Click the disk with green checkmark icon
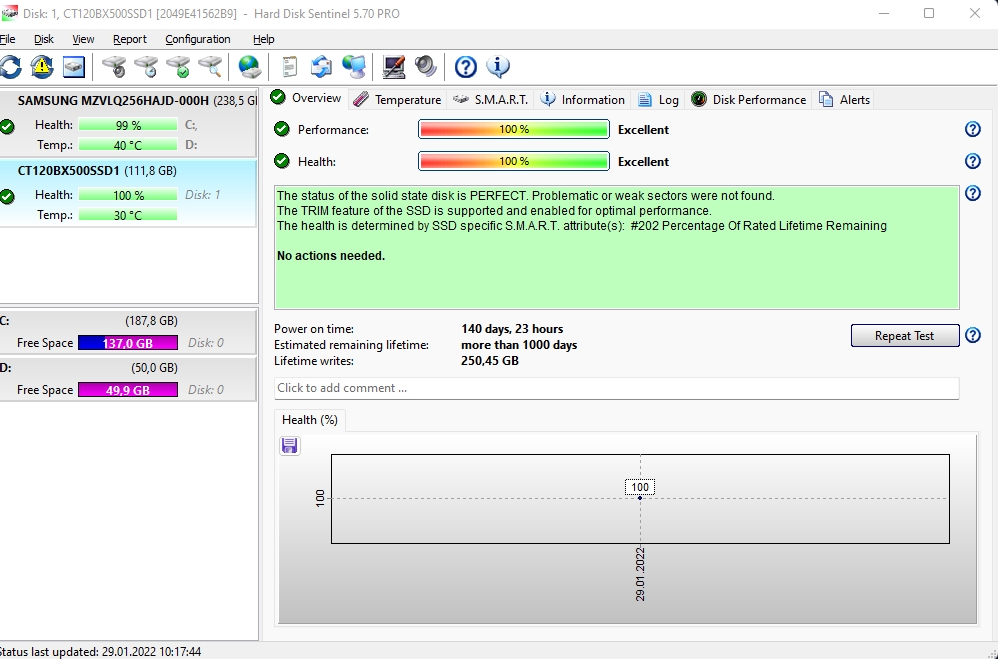 coord(178,66)
